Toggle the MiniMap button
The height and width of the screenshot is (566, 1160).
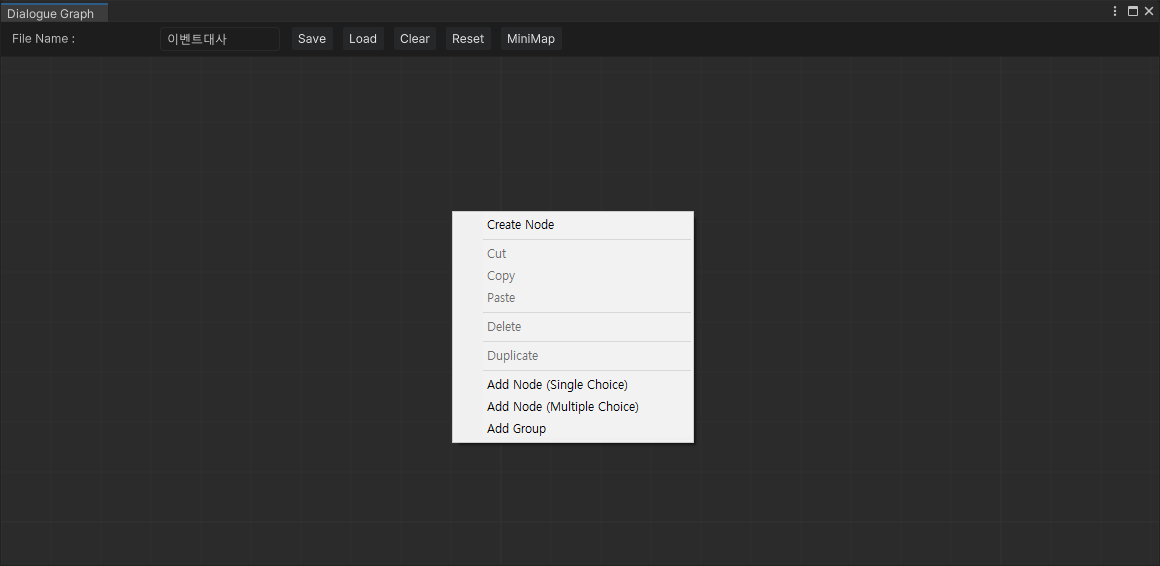tap(531, 39)
